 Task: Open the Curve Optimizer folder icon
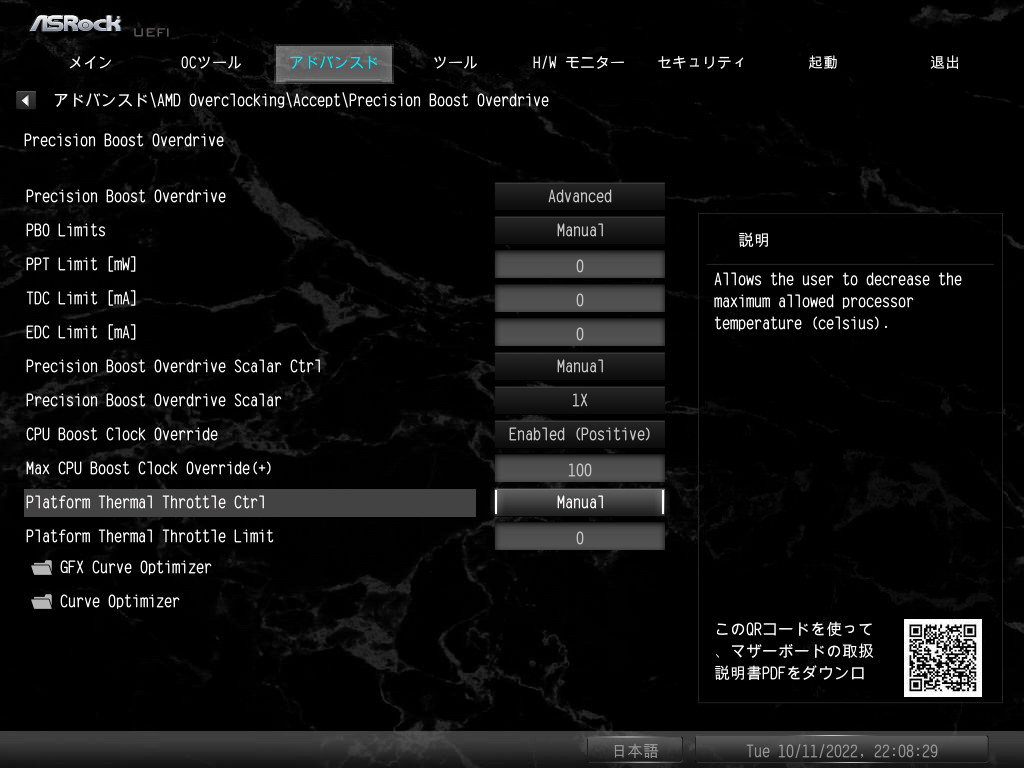[42, 601]
